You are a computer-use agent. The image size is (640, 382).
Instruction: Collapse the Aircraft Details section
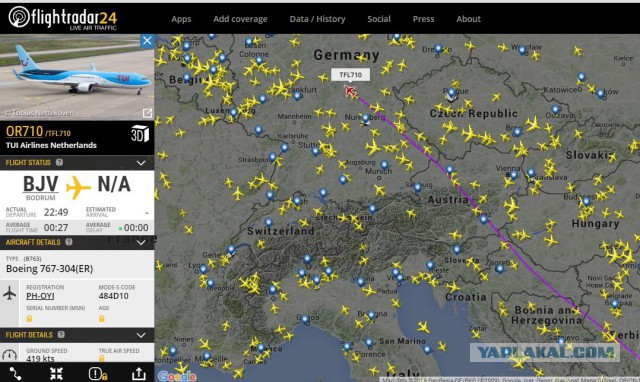tap(141, 242)
